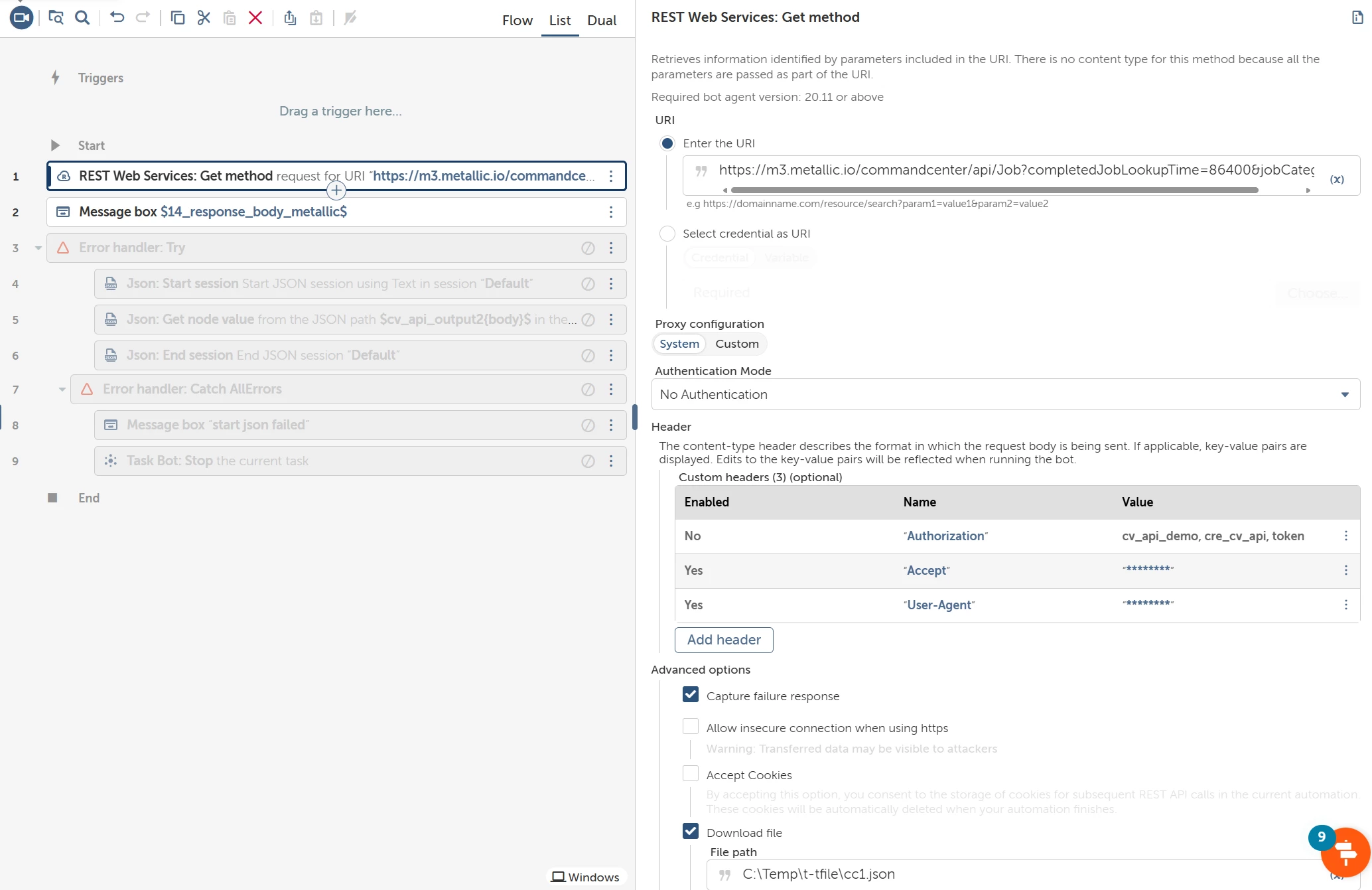The height and width of the screenshot is (890, 1372).
Task: Select the 'Select credential as URI' radio
Action: (x=667, y=234)
